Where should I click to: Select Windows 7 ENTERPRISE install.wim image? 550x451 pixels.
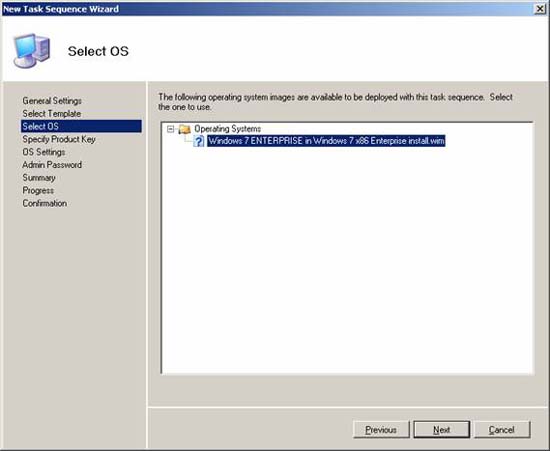326,141
